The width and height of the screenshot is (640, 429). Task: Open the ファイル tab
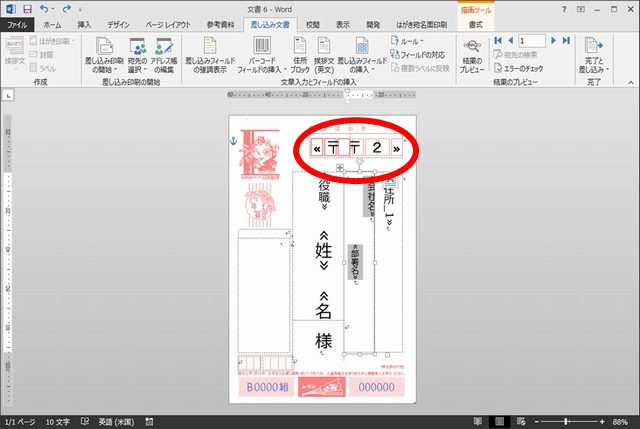point(17,25)
